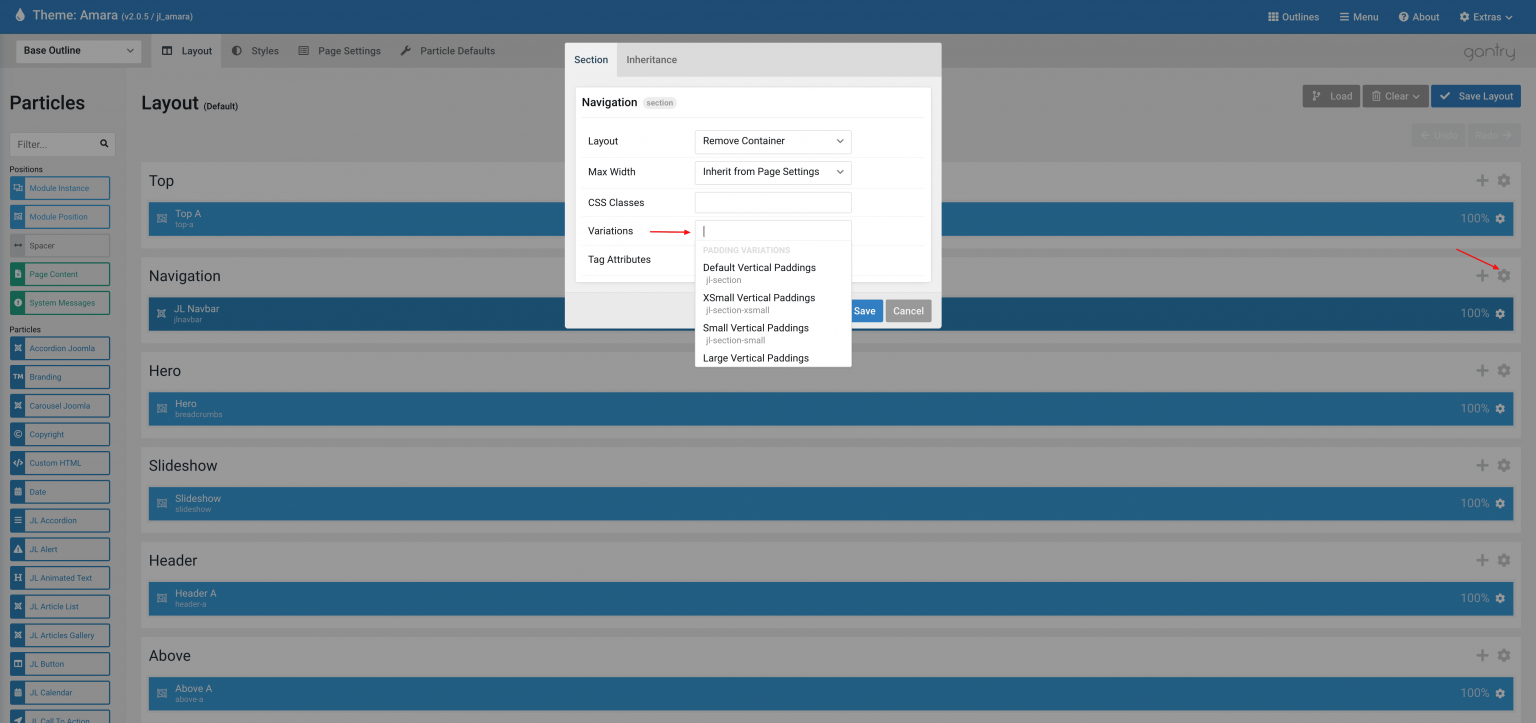Open settings for the Above A particle
Viewport: 1536px width, 723px height.
pyautogui.click(x=1500, y=692)
